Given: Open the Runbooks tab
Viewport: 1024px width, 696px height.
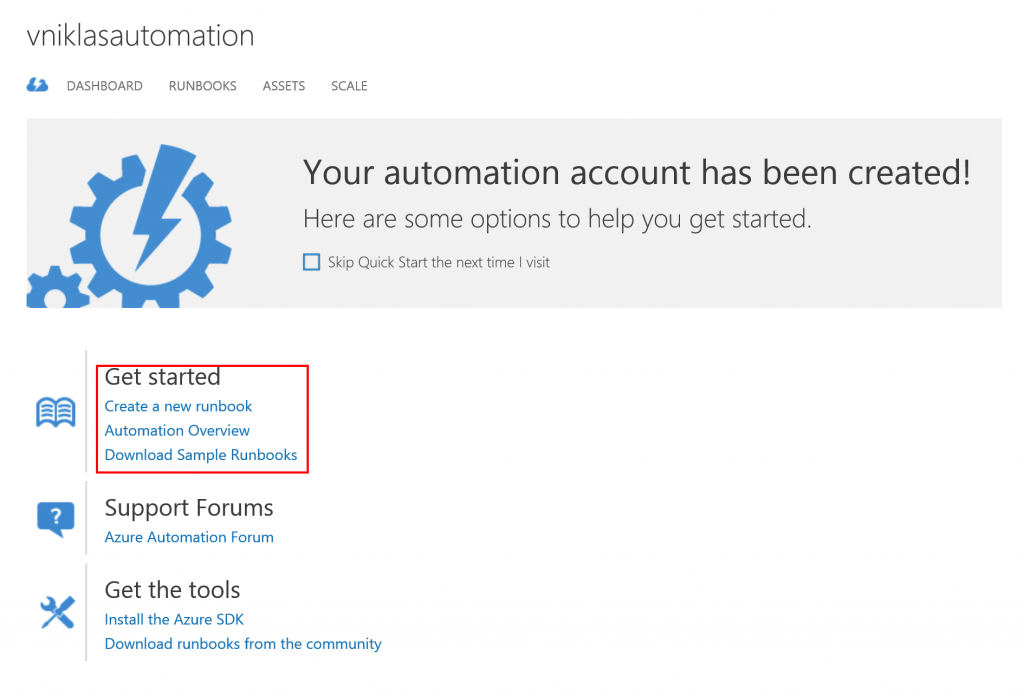Looking at the screenshot, I should (202, 86).
